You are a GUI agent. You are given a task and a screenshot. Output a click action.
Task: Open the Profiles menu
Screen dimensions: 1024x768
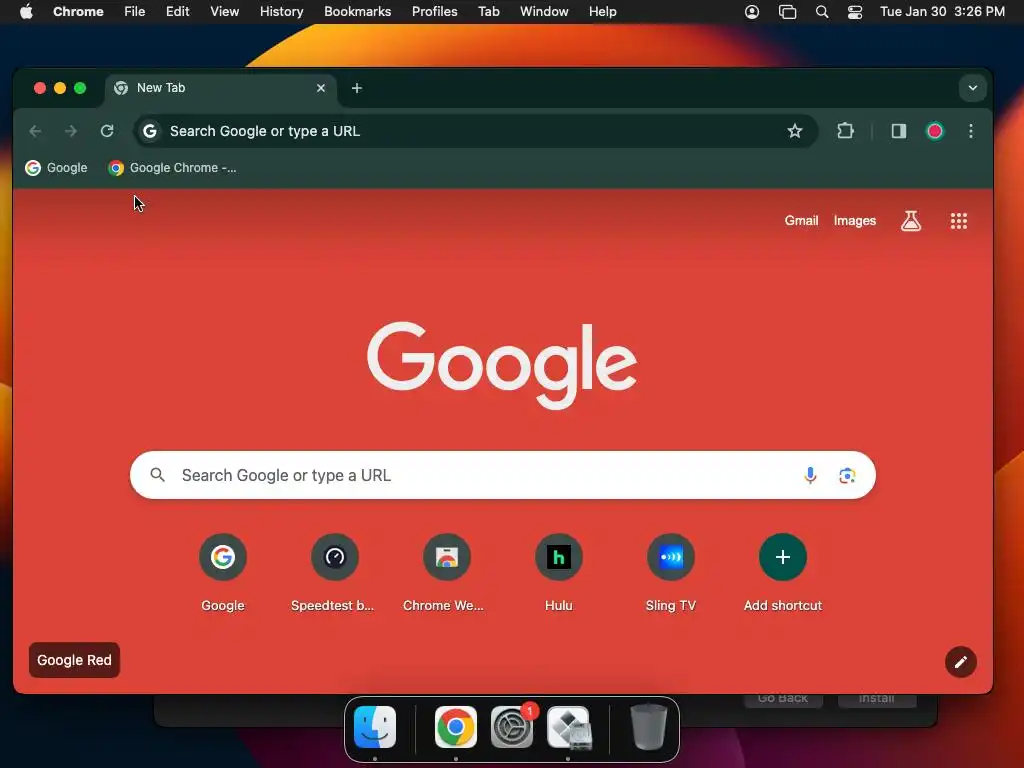pos(434,12)
